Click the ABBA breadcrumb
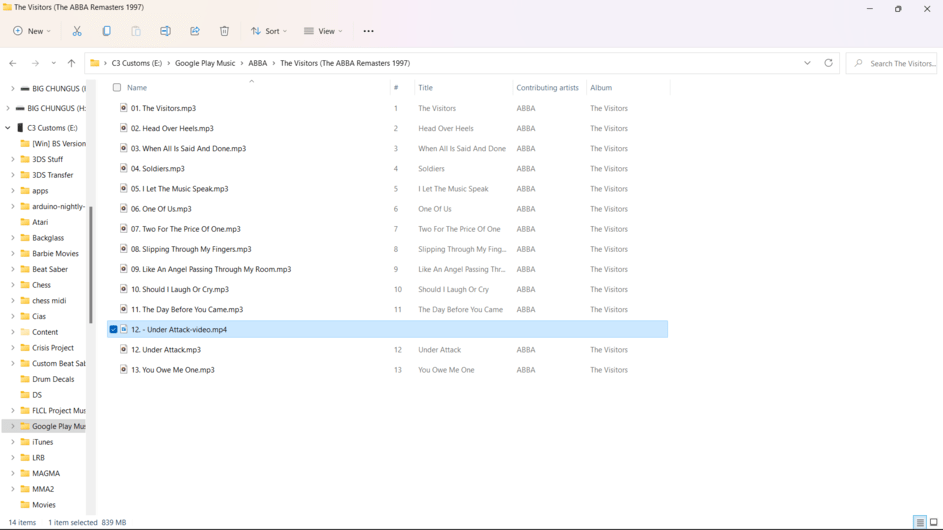Image resolution: width=943 pixels, height=530 pixels. 257,63
